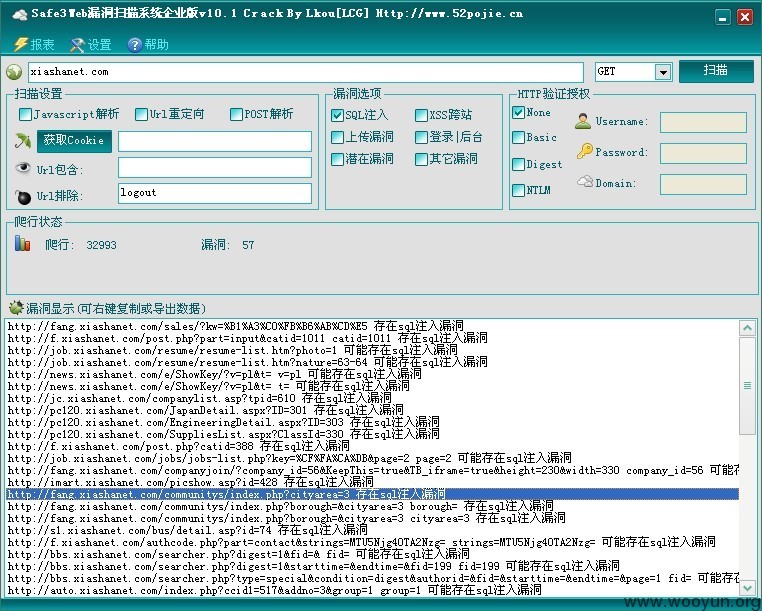Image resolution: width=762 pixels, height=611 pixels.
Task: Select NTLM HTTP authorization
Action: 518,190
